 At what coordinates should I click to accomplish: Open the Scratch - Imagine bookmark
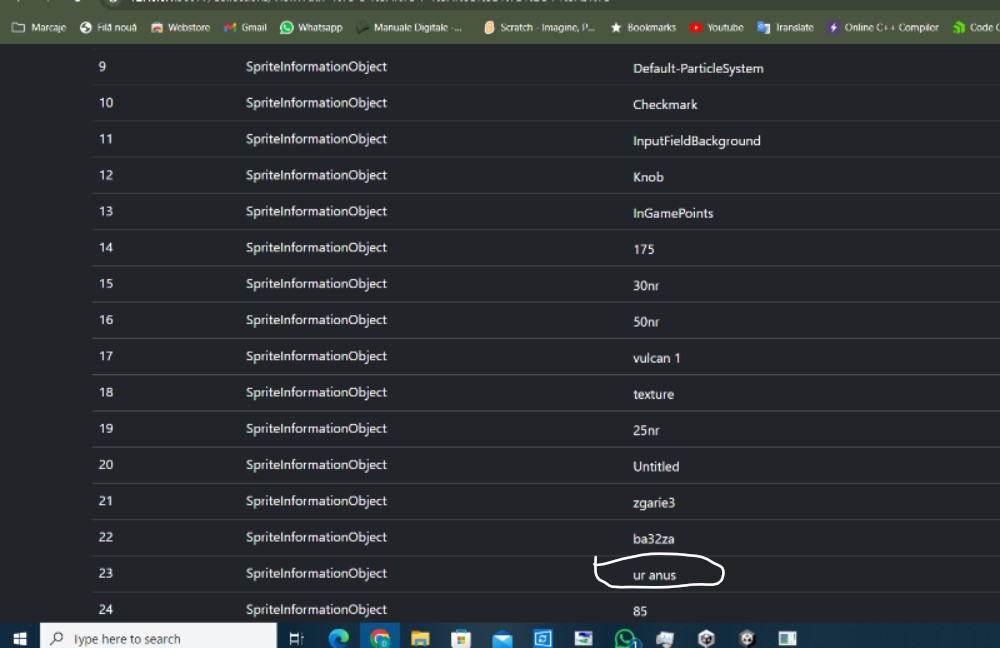pyautogui.click(x=539, y=27)
